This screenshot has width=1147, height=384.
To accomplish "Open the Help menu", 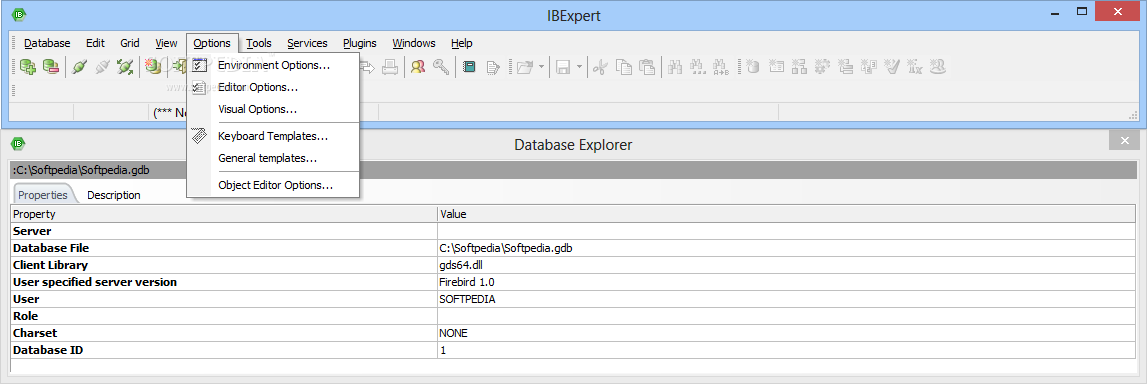I will point(462,43).
